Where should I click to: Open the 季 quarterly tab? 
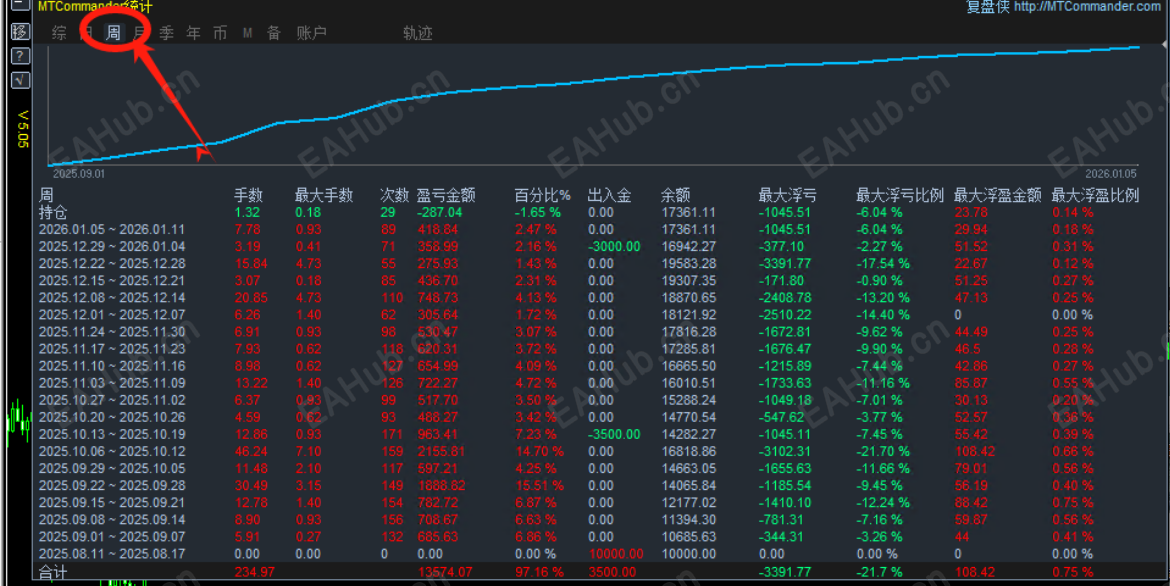point(166,33)
